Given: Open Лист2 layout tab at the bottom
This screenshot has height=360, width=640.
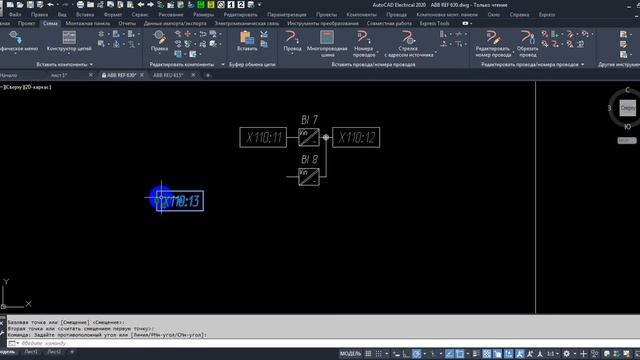Looking at the screenshot, I should (54, 352).
